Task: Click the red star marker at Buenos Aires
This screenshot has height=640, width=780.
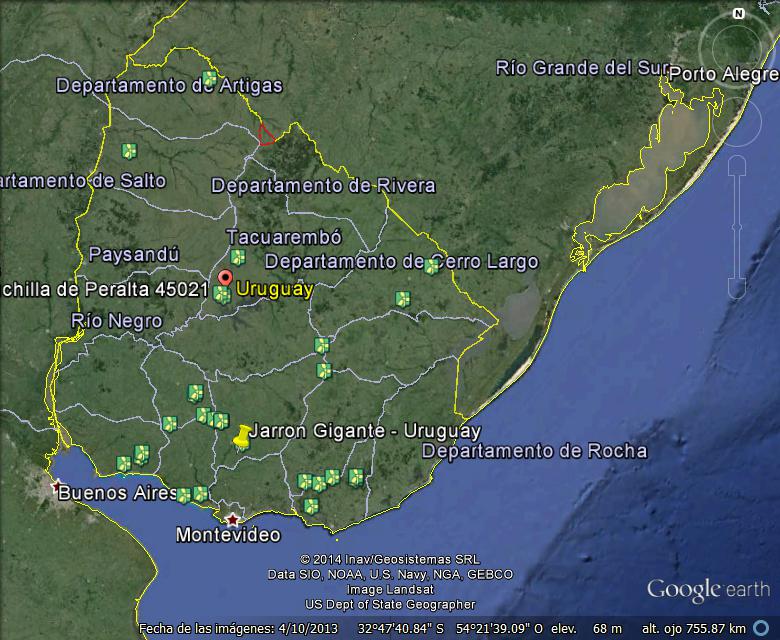Action: click(x=57, y=487)
